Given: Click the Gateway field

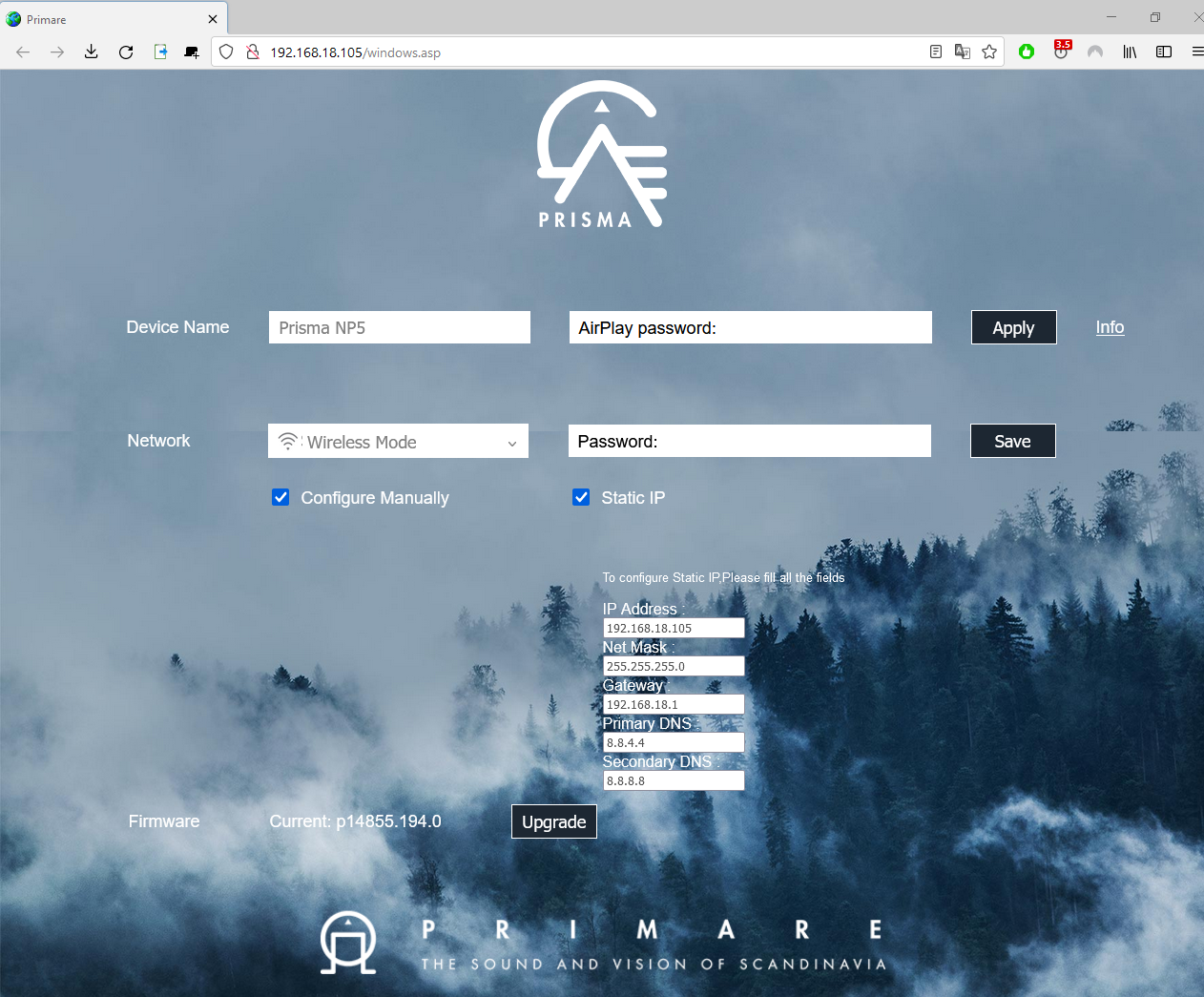Looking at the screenshot, I should (x=674, y=704).
